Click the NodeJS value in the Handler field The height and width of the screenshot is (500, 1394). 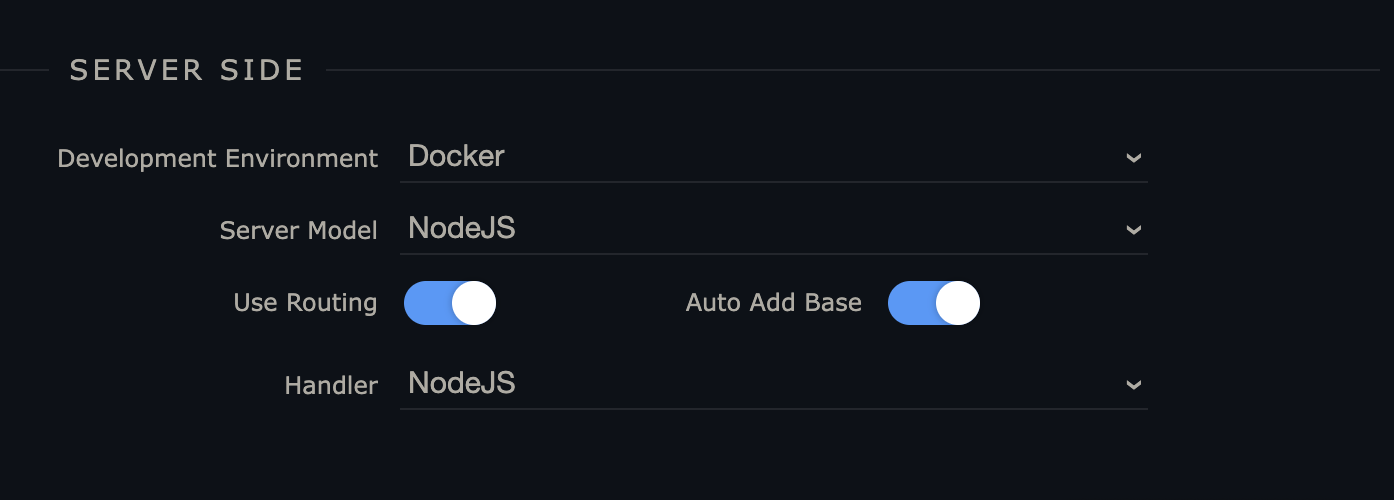(x=462, y=384)
